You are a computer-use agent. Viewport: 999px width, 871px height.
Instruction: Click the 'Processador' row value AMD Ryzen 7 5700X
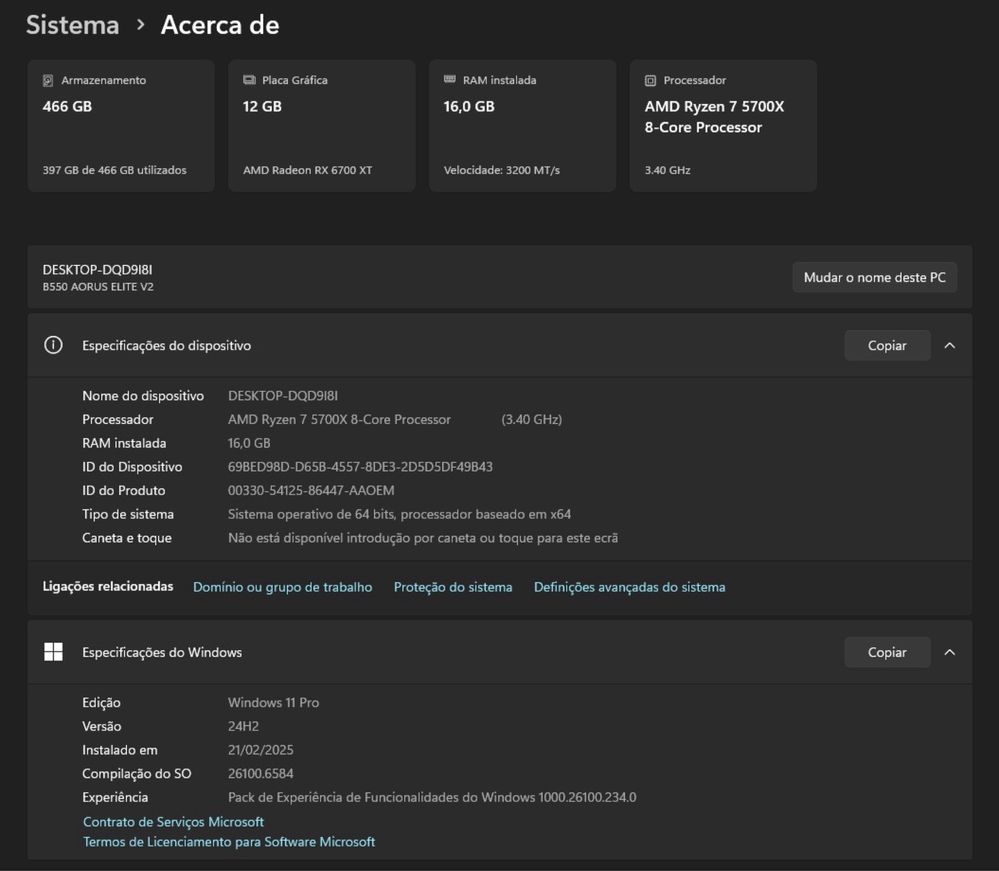[340, 419]
